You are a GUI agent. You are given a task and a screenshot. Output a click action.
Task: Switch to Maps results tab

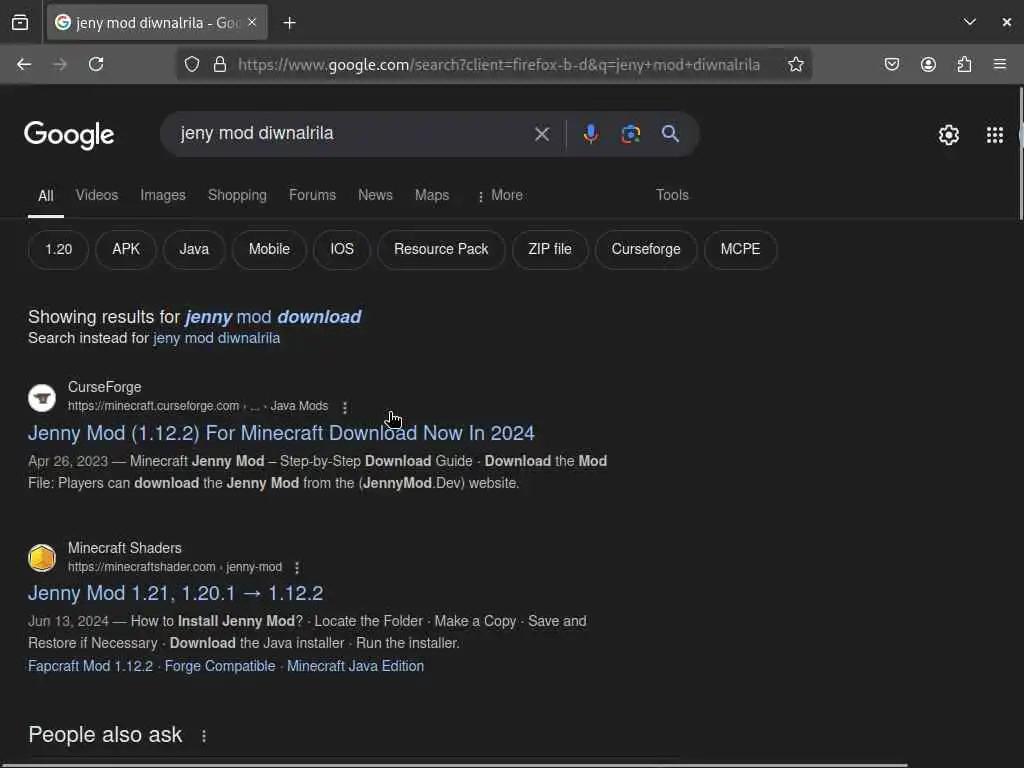click(x=432, y=195)
